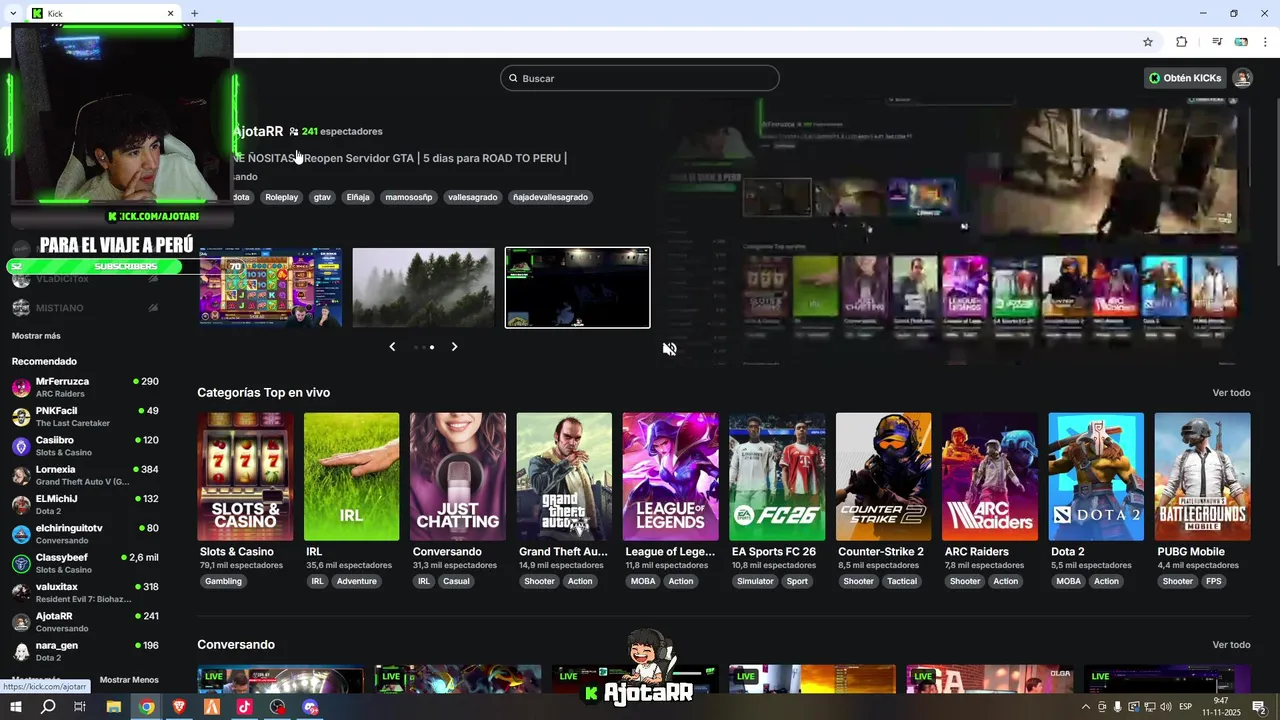Open the Classybeef channel avatar
Image resolution: width=1280 pixels, height=720 pixels.
coord(21,563)
